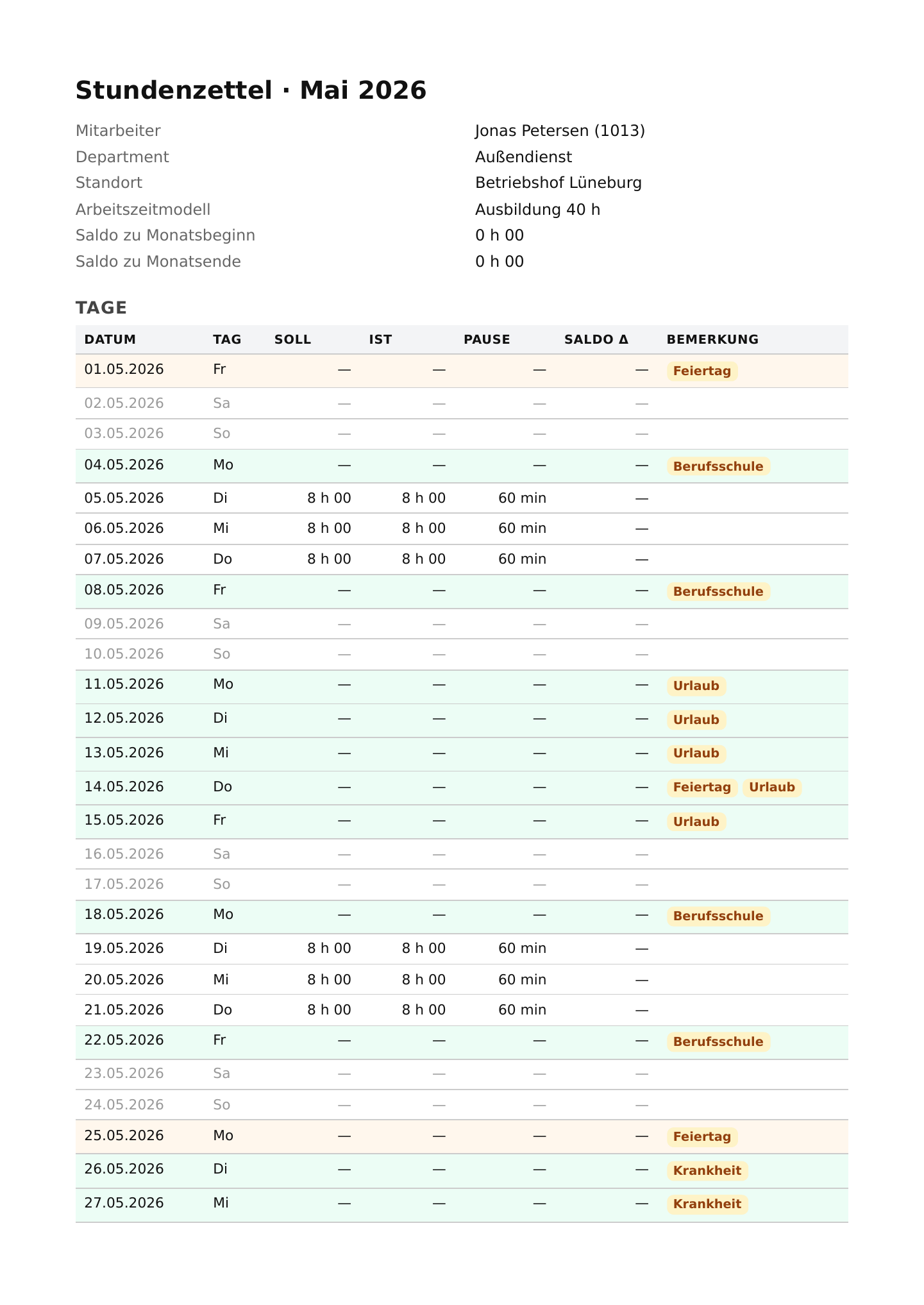
Task: Select the Berufsschule tag on 04.05.2026
Action: (718, 466)
